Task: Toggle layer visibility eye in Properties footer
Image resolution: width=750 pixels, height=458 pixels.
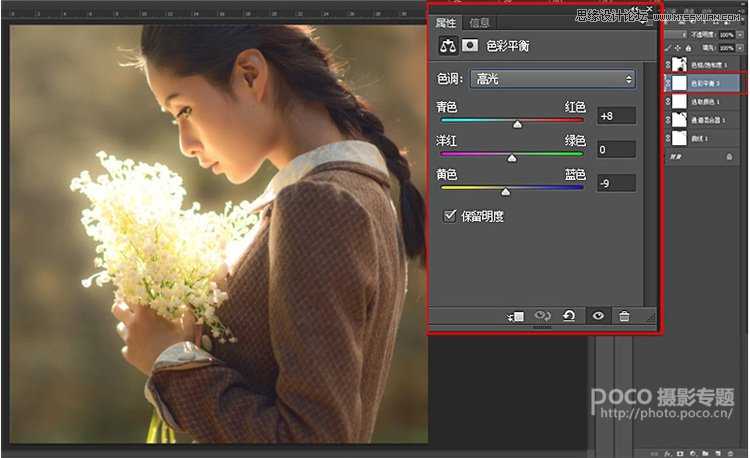Action: point(598,316)
